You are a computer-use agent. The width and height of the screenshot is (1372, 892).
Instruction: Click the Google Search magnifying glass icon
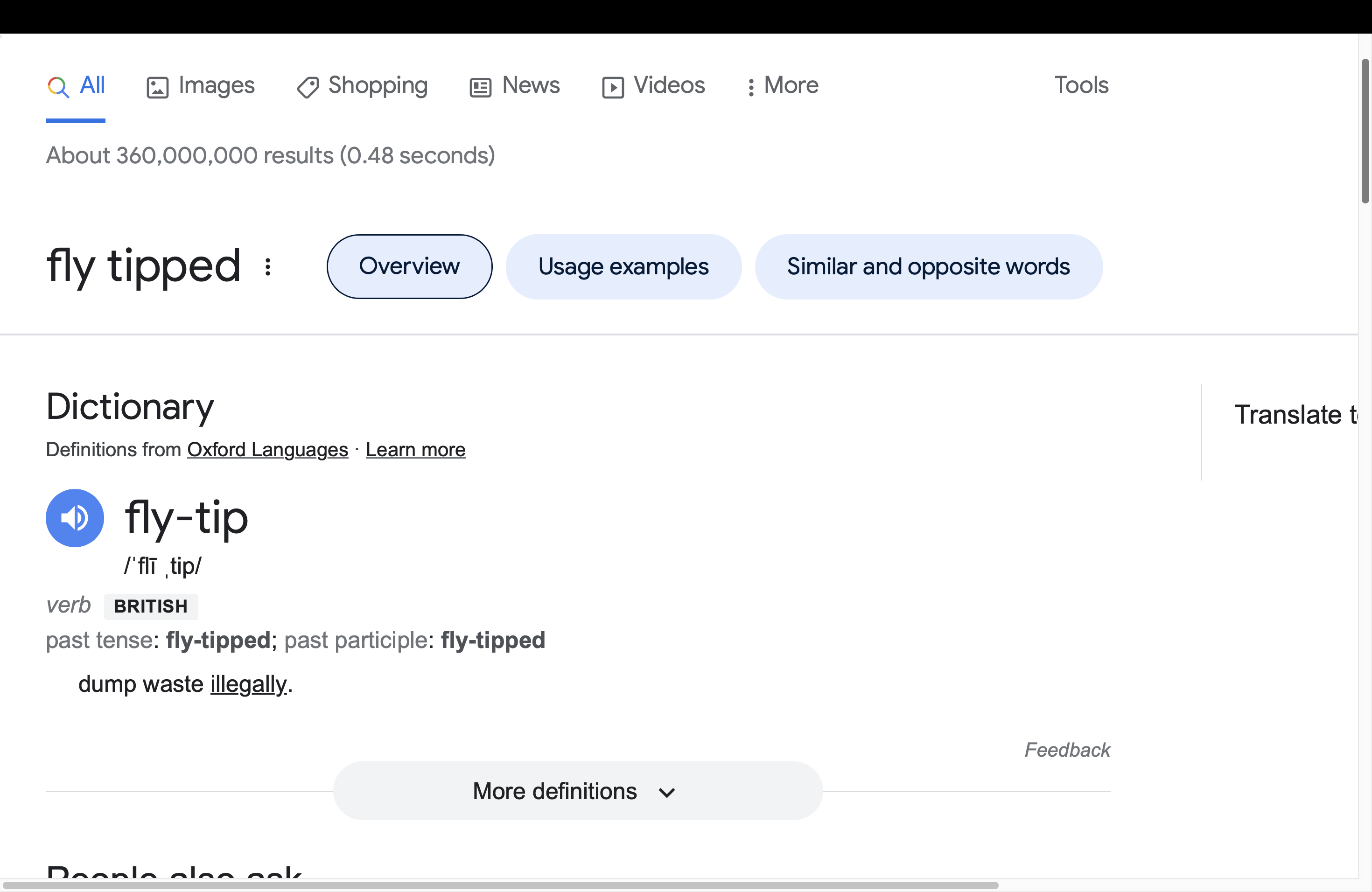tap(58, 85)
